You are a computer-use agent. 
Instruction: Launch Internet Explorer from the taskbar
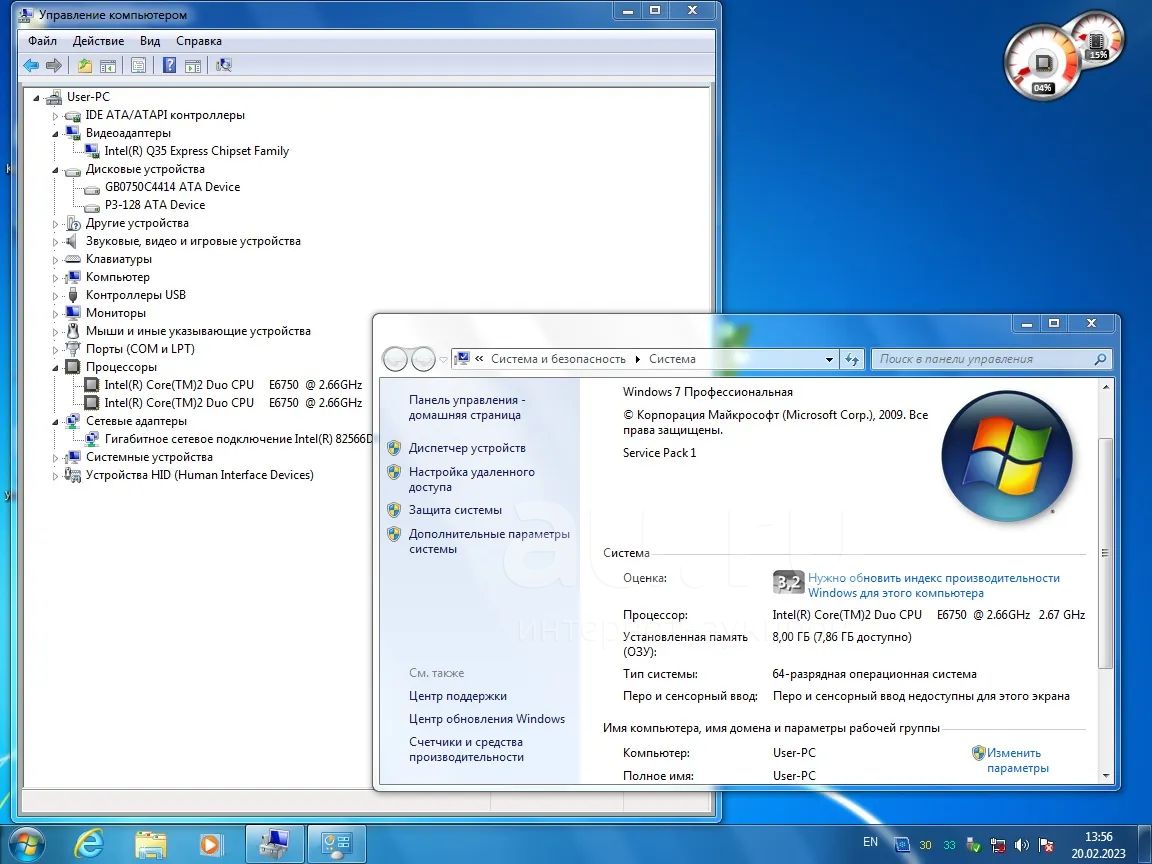point(89,844)
